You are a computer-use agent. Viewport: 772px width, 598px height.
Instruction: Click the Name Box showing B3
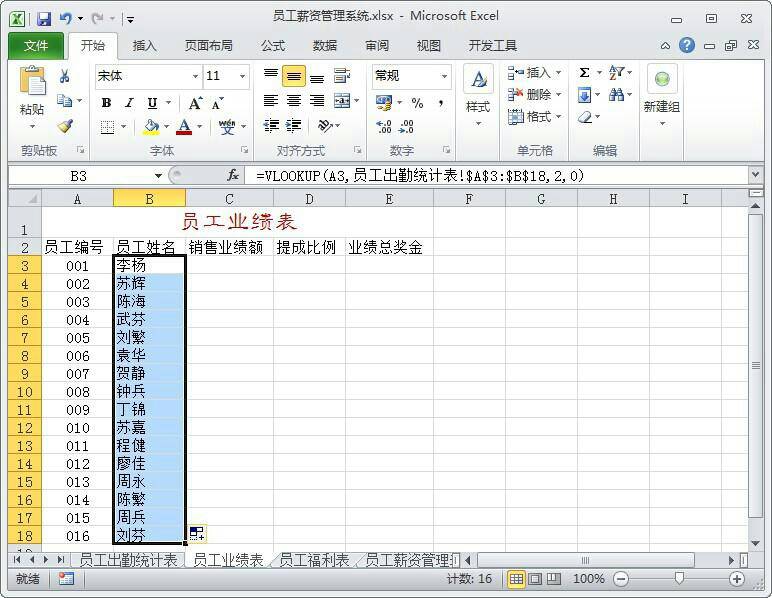click(x=78, y=175)
